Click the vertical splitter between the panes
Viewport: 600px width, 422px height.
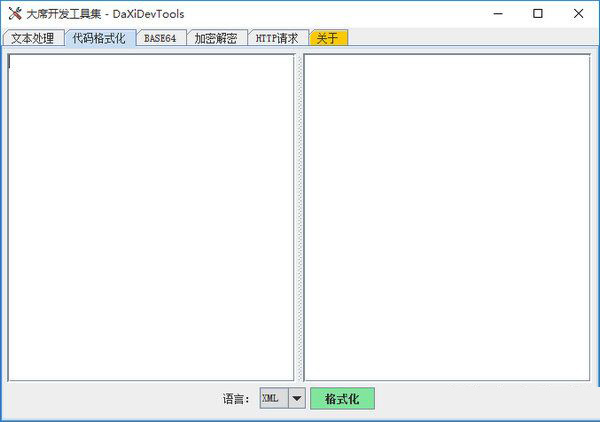pos(299,217)
